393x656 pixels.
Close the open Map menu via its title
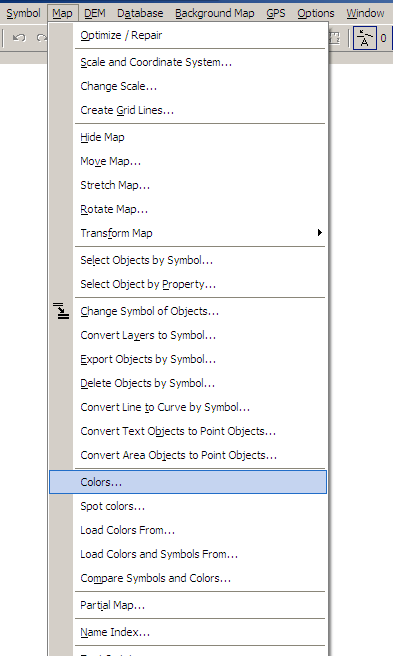pos(62,13)
